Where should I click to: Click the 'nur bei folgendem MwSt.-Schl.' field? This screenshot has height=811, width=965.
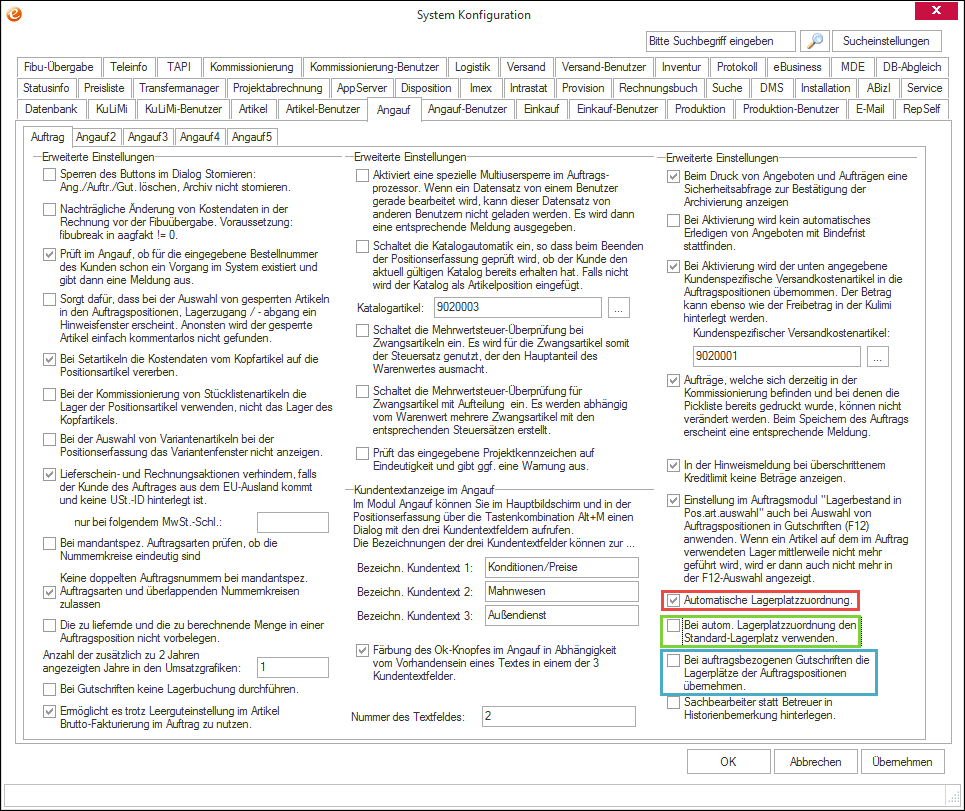point(293,522)
